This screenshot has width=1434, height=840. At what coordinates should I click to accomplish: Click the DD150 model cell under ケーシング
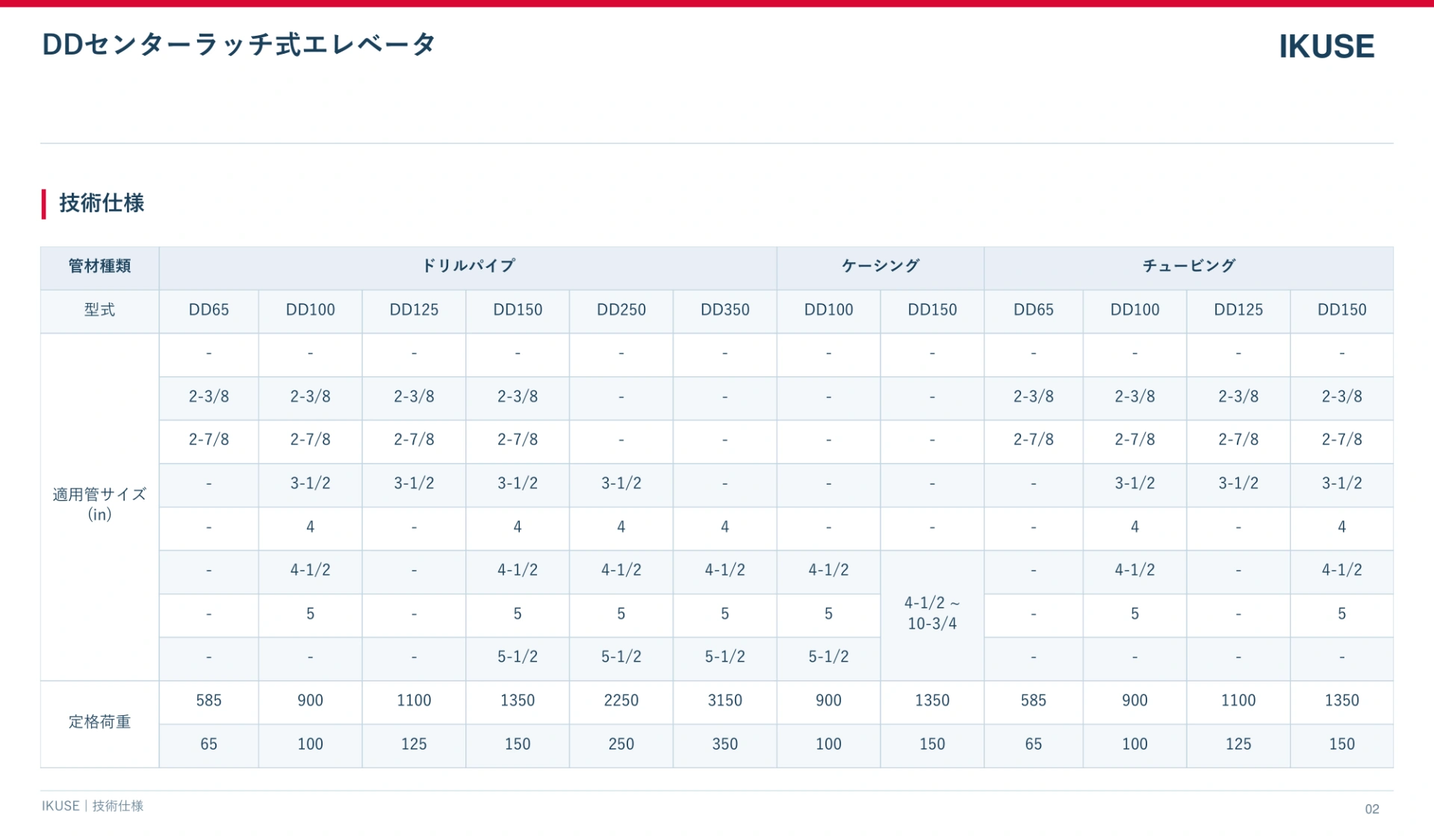click(x=932, y=310)
